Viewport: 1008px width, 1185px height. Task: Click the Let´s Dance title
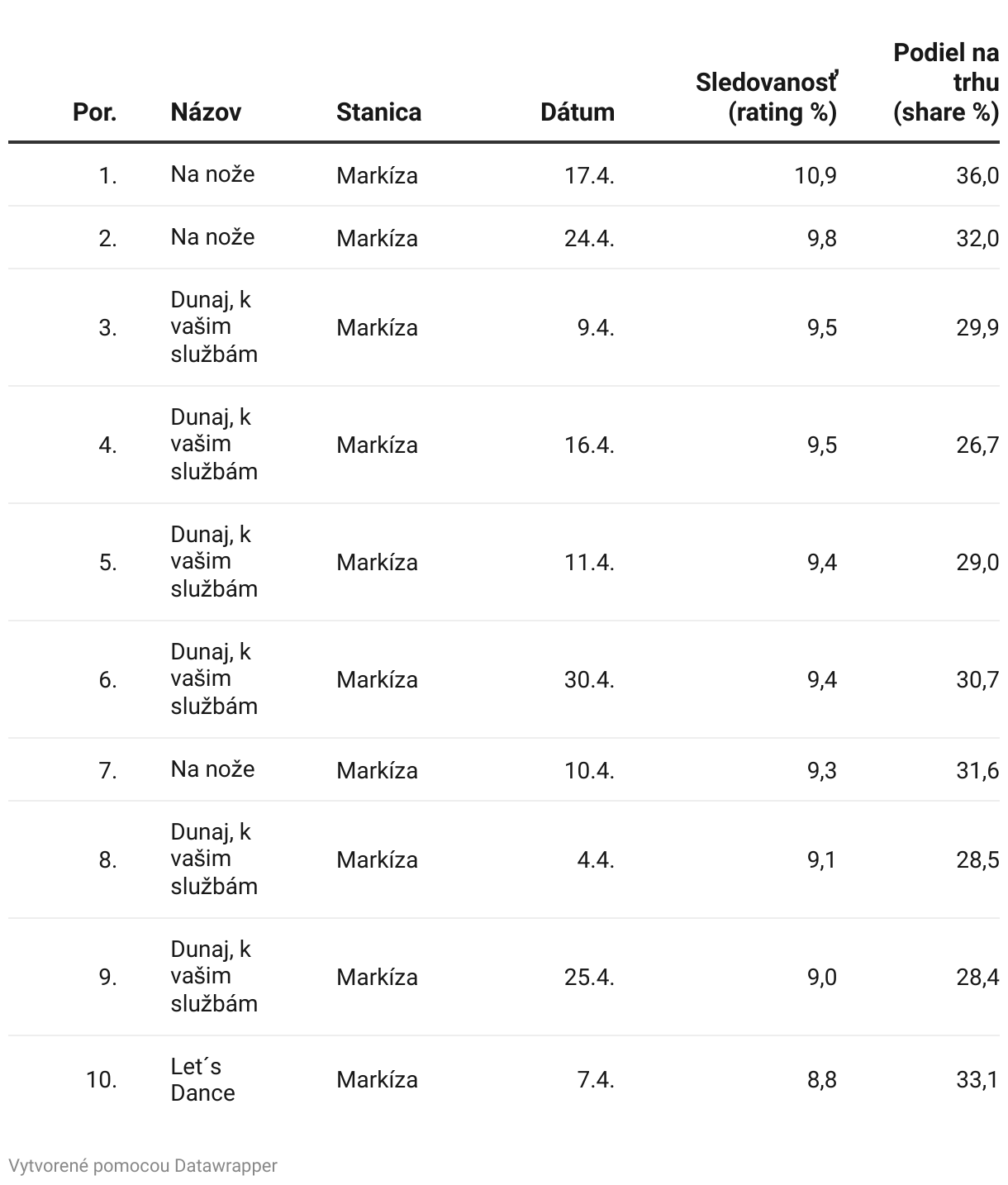(x=202, y=1079)
